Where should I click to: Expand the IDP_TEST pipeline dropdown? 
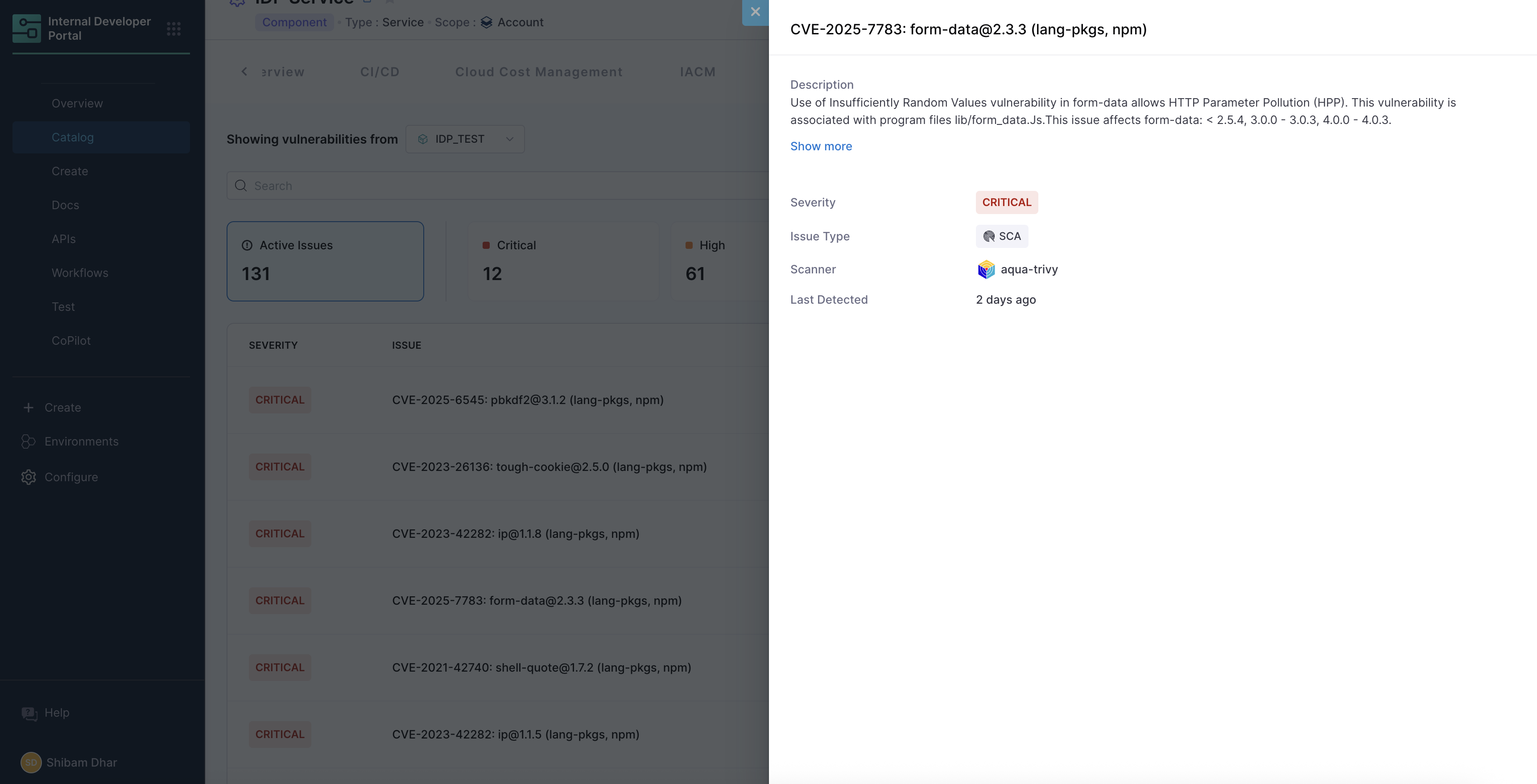click(465, 139)
